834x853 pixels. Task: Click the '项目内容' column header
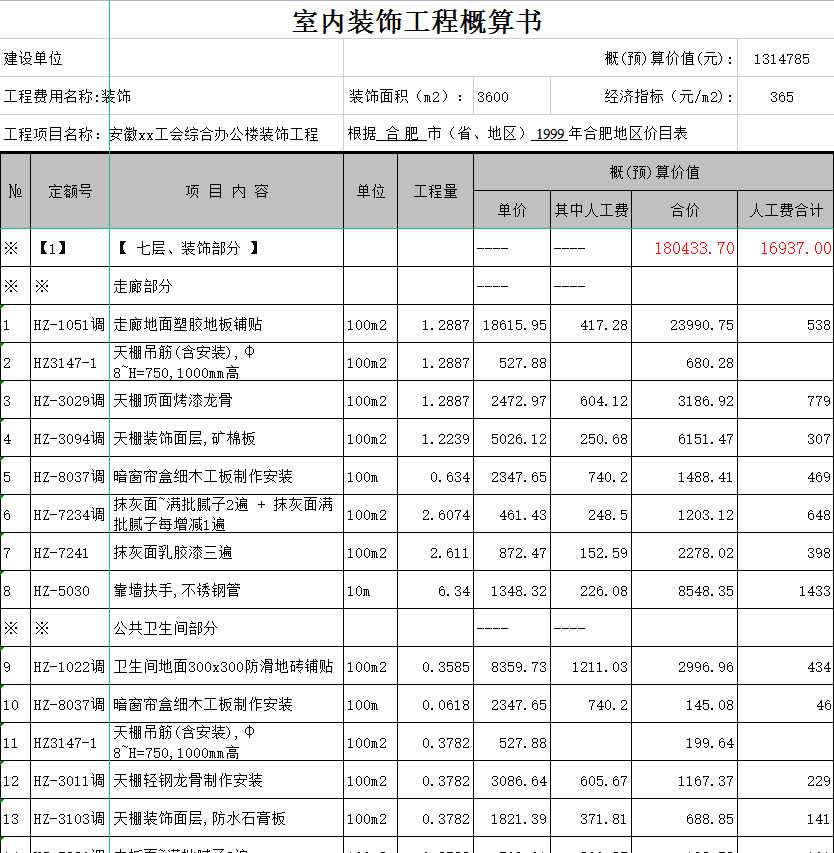pyautogui.click(x=227, y=191)
